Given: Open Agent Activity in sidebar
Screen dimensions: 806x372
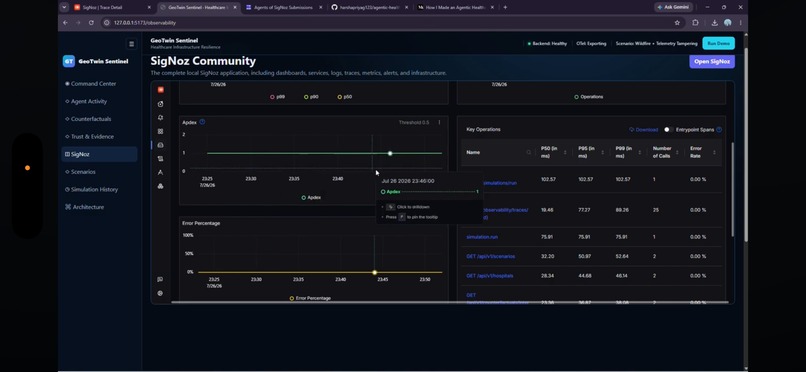Looking at the screenshot, I should tap(99, 101).
